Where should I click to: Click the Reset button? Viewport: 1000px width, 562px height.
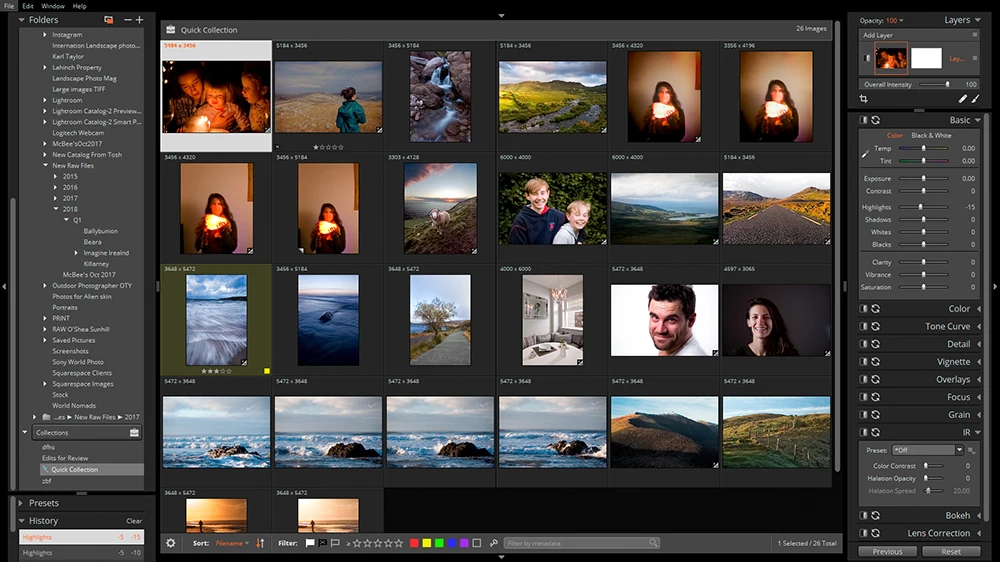pos(951,552)
